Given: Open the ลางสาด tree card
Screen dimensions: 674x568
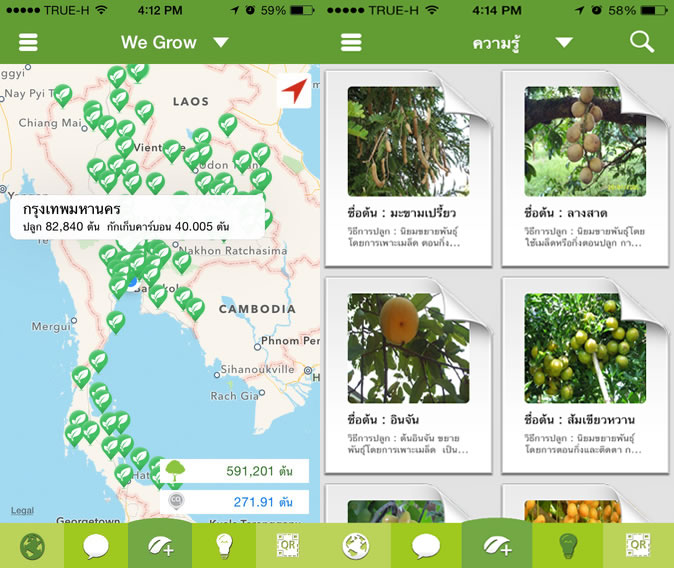Looking at the screenshot, I should coord(585,169).
